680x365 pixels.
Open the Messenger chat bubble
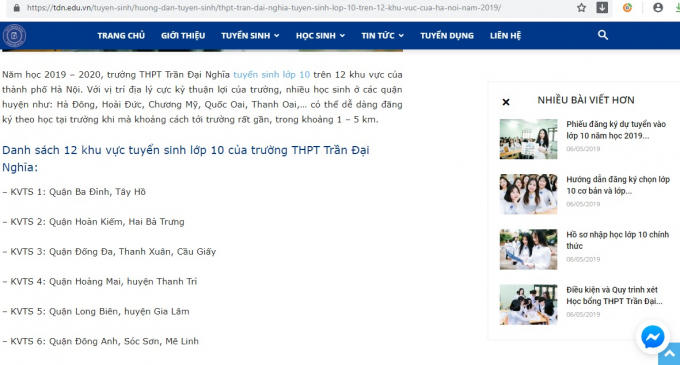point(652,337)
